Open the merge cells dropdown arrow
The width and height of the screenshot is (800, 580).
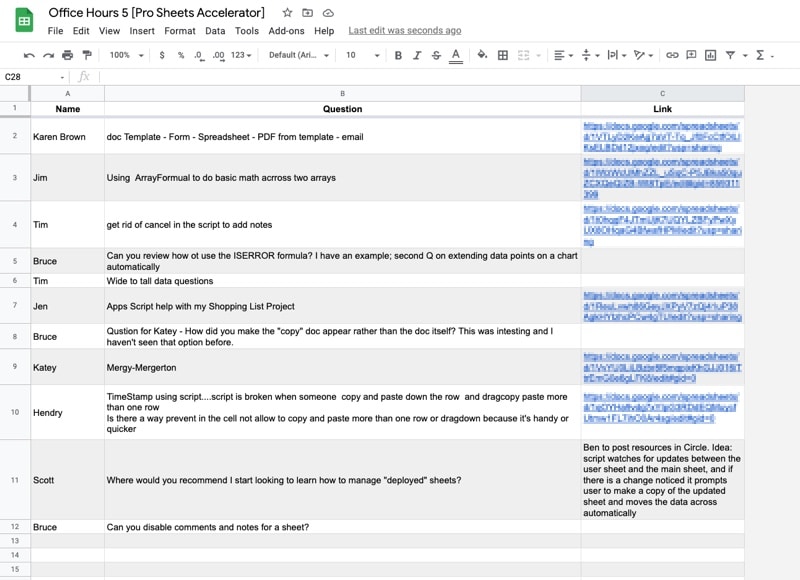point(538,56)
